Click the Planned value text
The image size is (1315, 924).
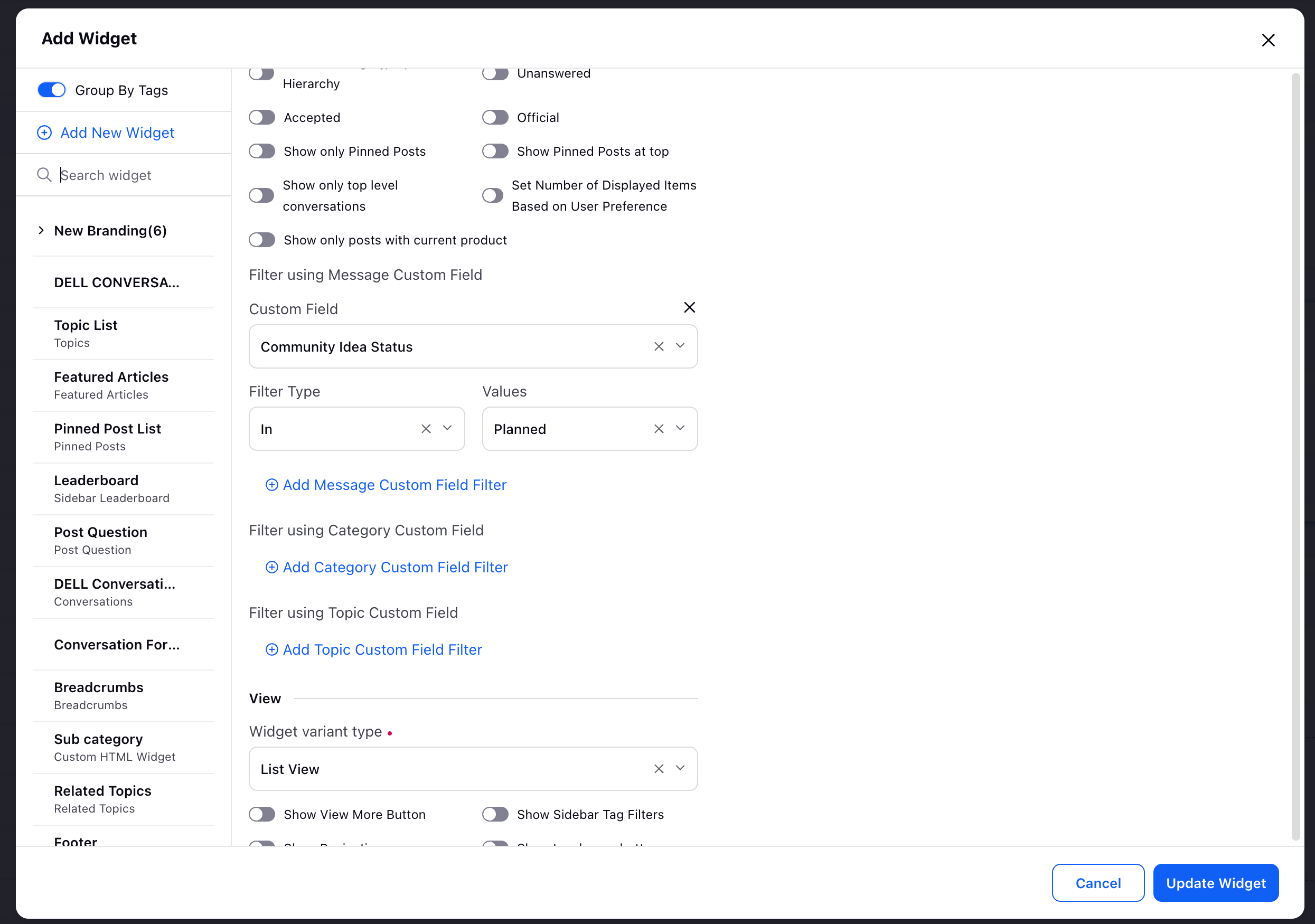click(x=520, y=429)
